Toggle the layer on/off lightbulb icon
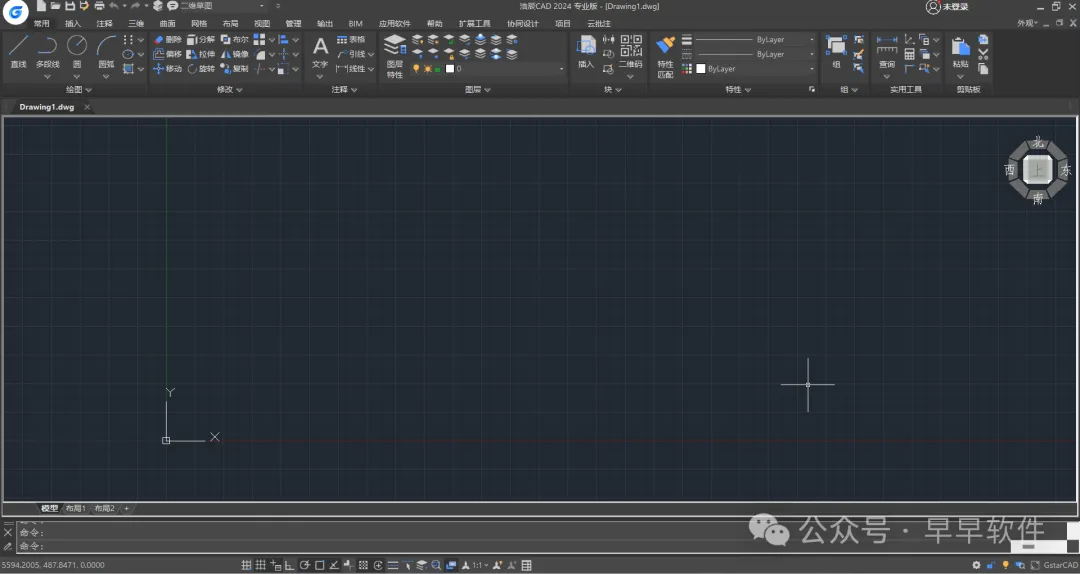 (x=416, y=69)
